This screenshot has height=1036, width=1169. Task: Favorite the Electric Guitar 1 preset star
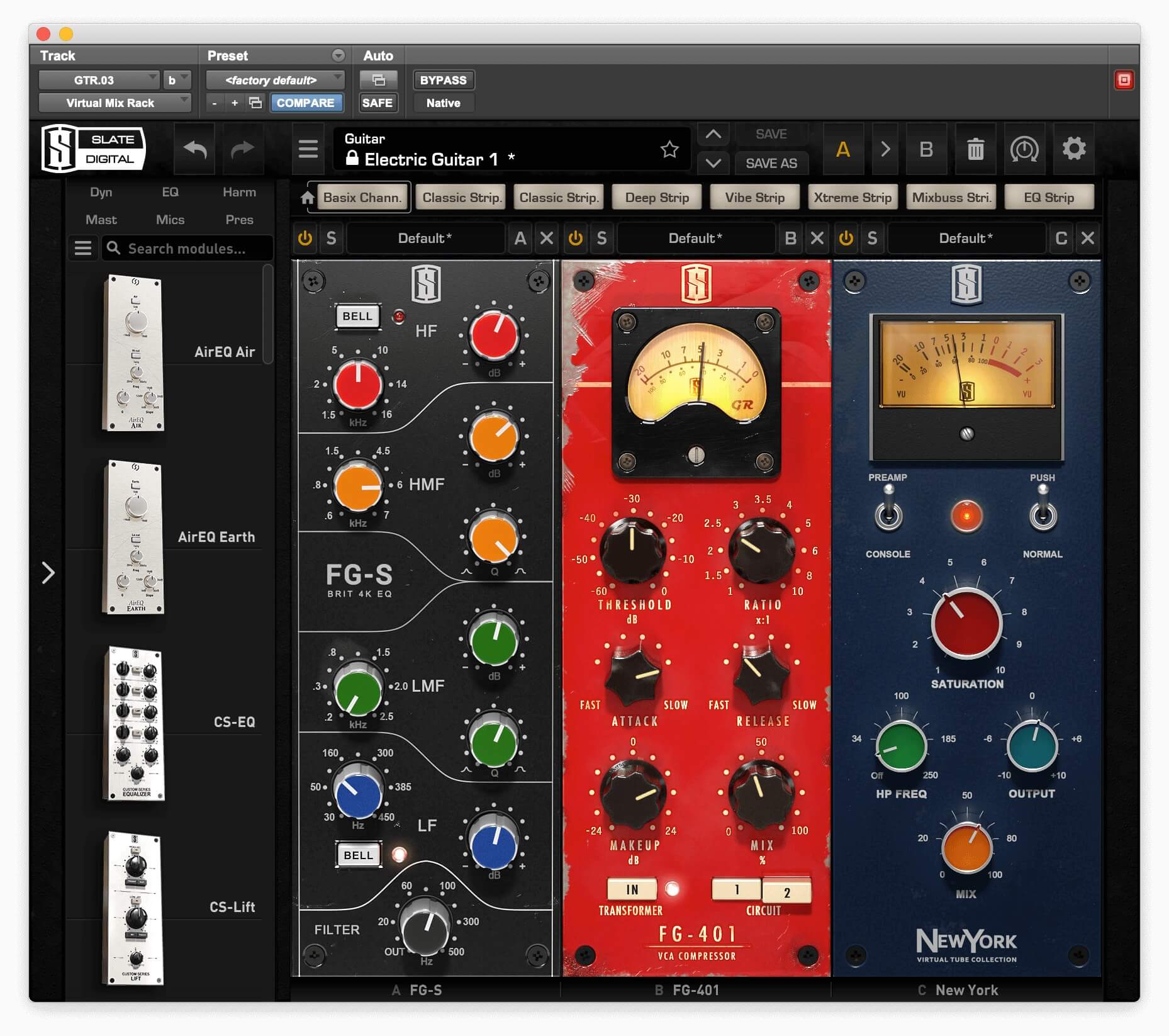pyautogui.click(x=669, y=149)
